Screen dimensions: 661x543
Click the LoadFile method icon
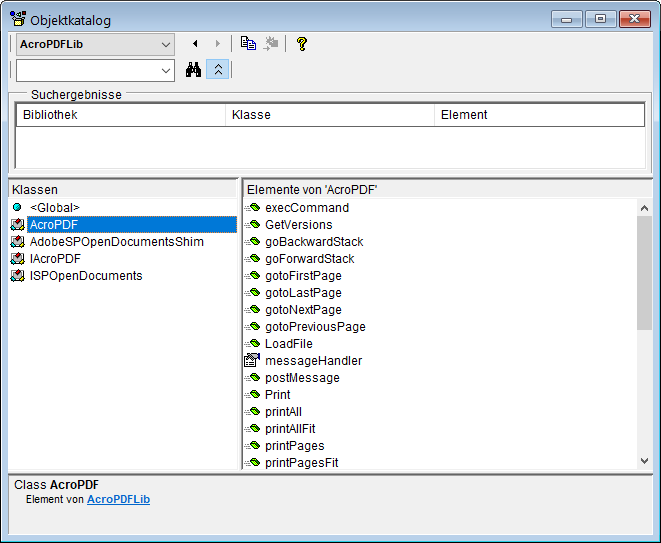point(252,344)
